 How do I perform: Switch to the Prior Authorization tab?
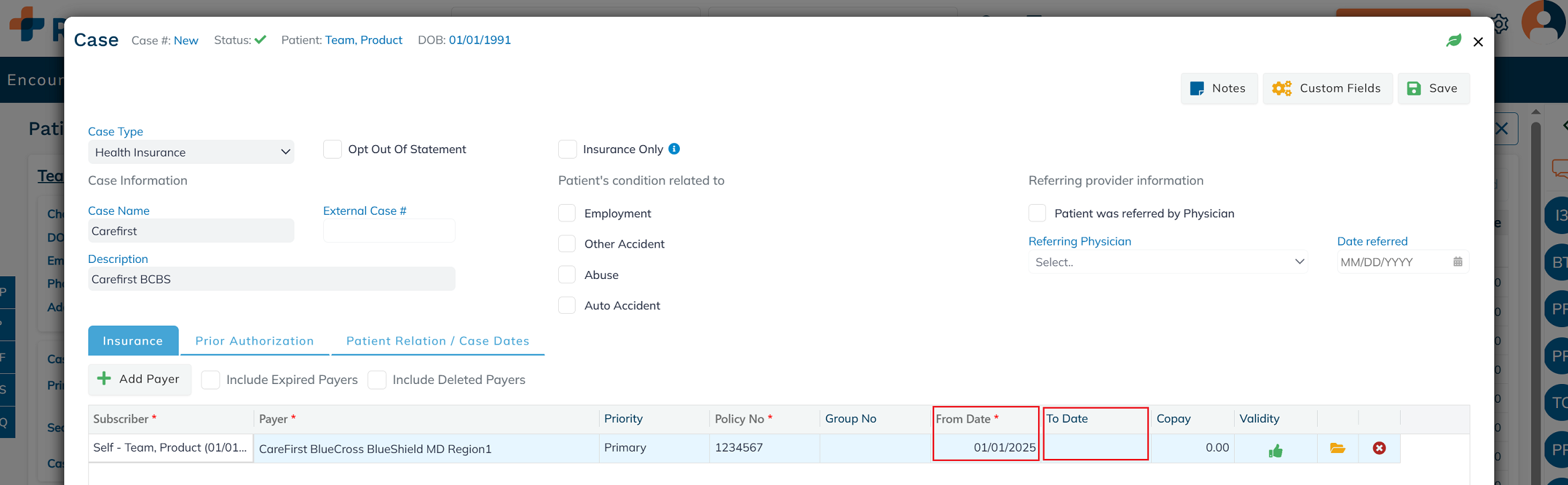pos(254,341)
